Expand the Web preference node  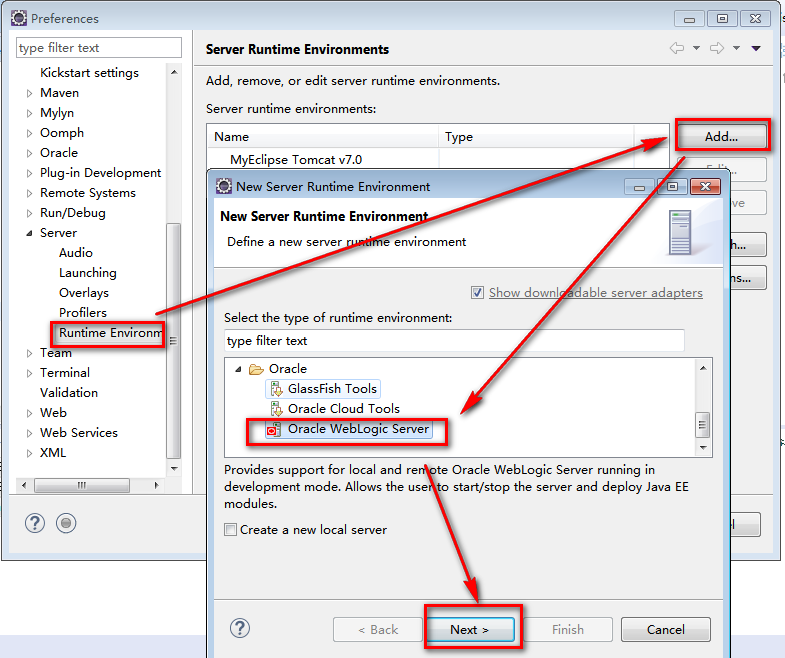(x=30, y=413)
